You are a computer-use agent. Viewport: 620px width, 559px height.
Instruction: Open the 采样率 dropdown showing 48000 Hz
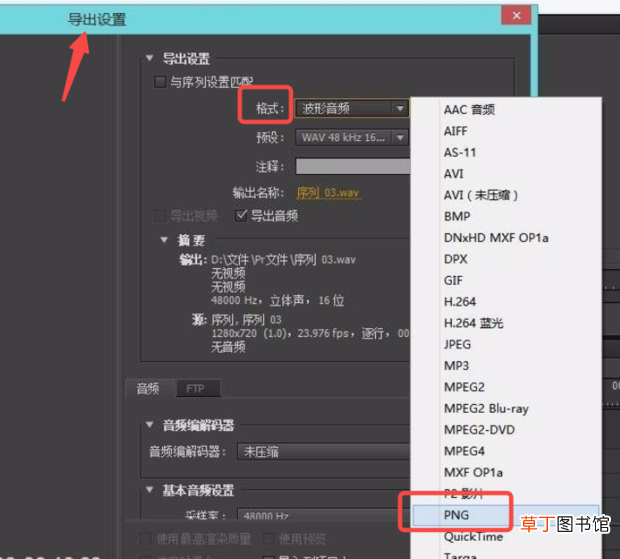tap(323, 516)
